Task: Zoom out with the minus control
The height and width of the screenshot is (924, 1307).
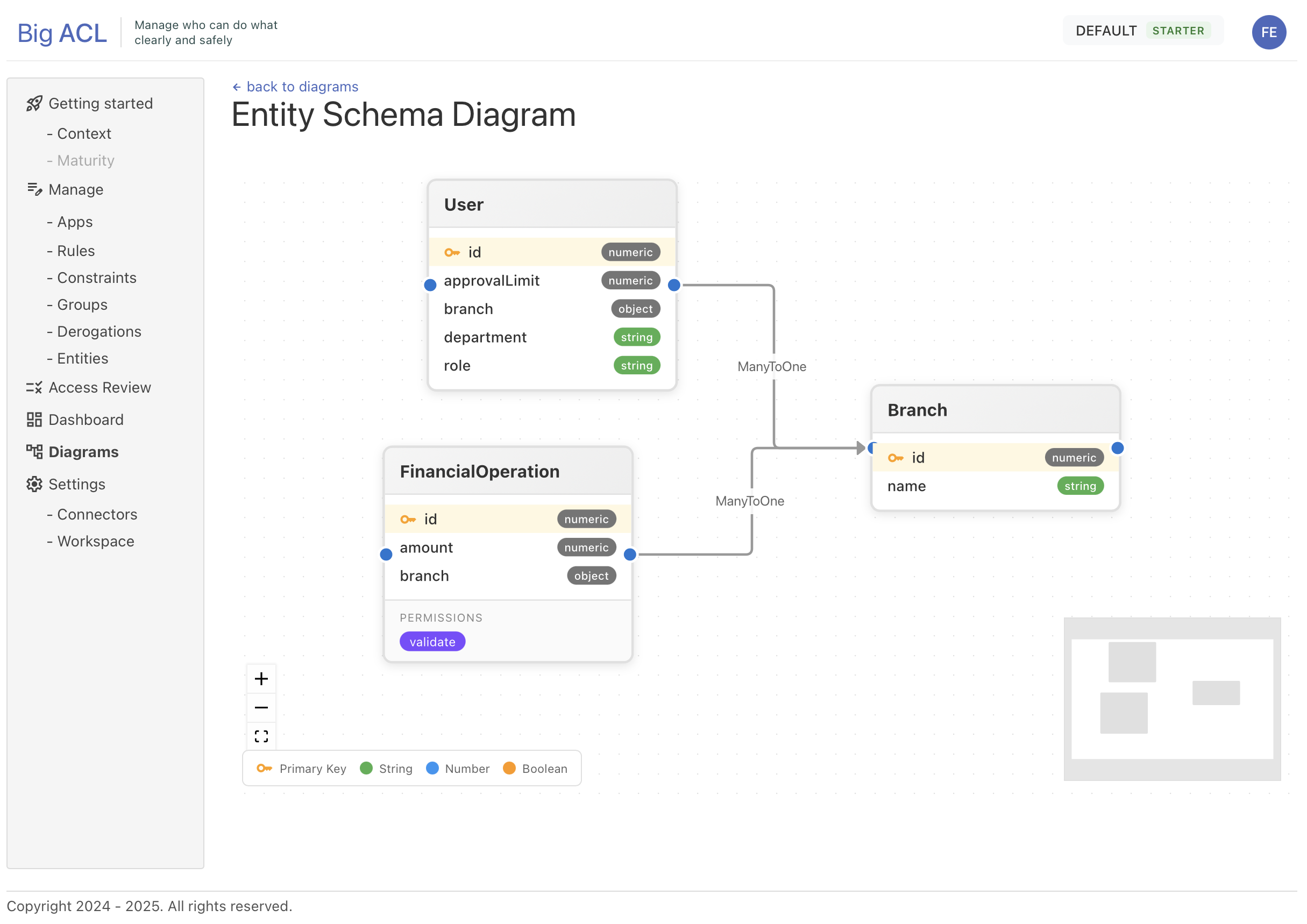Action: coord(261,707)
